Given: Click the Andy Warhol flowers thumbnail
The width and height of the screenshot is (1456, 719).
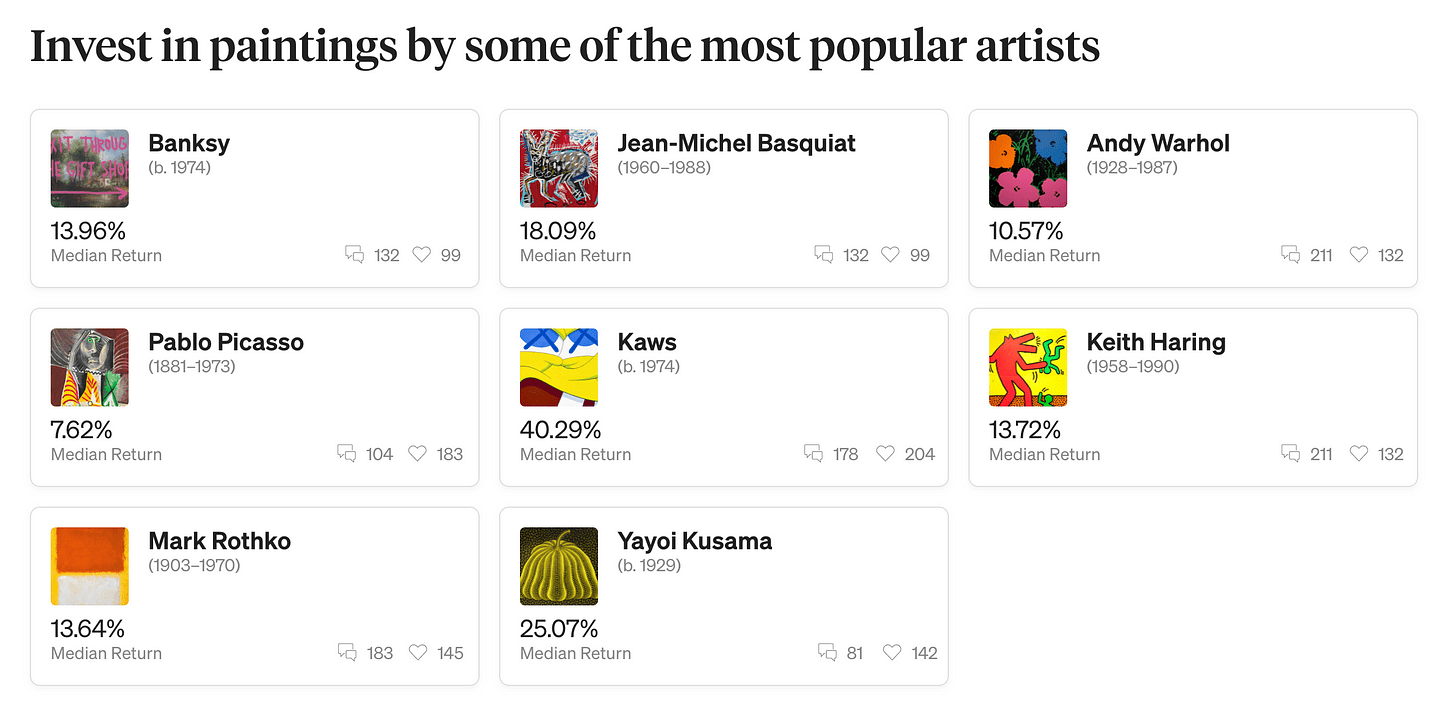Looking at the screenshot, I should click(x=1028, y=168).
